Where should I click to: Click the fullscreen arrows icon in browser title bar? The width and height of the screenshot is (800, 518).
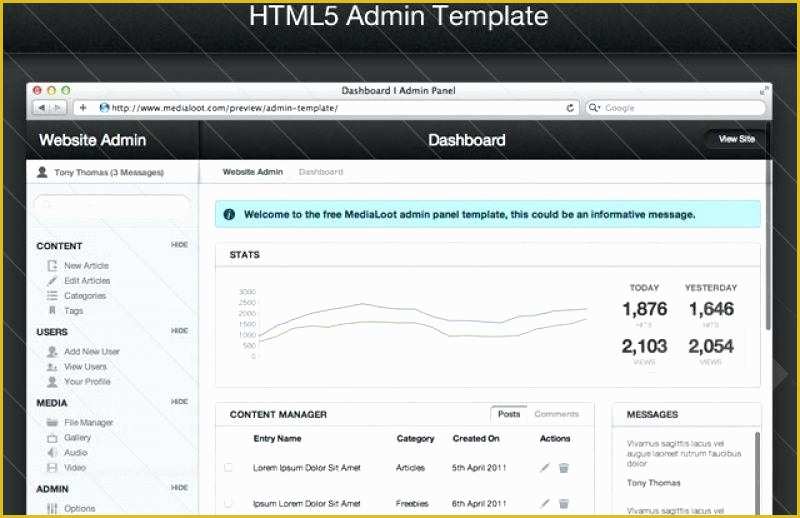[x=764, y=90]
